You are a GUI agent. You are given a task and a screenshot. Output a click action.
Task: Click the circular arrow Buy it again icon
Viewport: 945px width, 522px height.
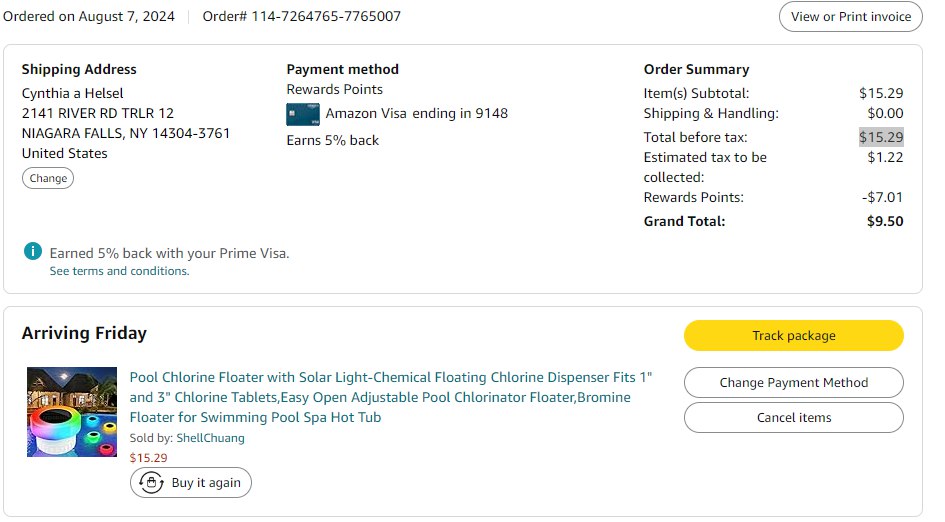[x=151, y=483]
